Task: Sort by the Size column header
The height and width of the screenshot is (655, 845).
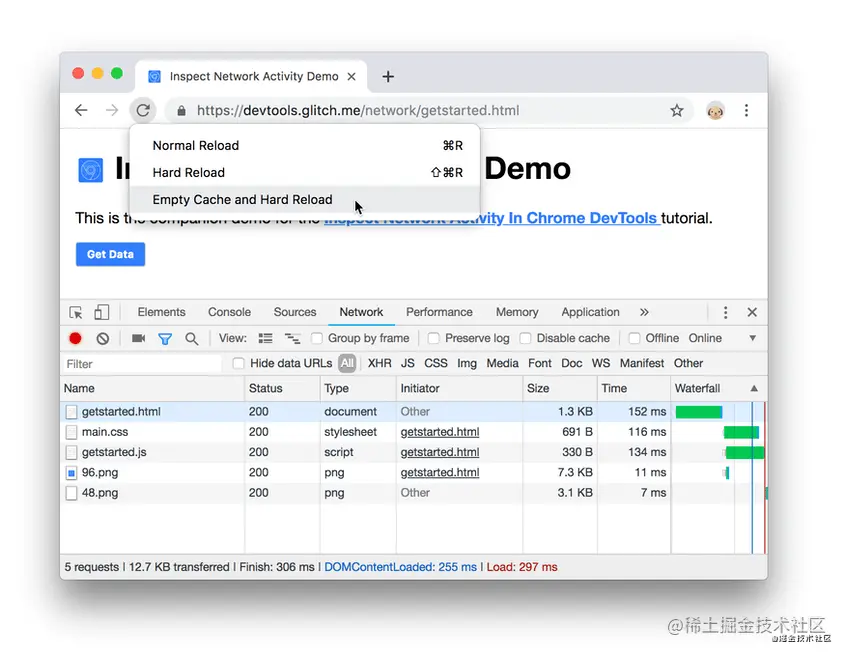Action: [x=559, y=389]
